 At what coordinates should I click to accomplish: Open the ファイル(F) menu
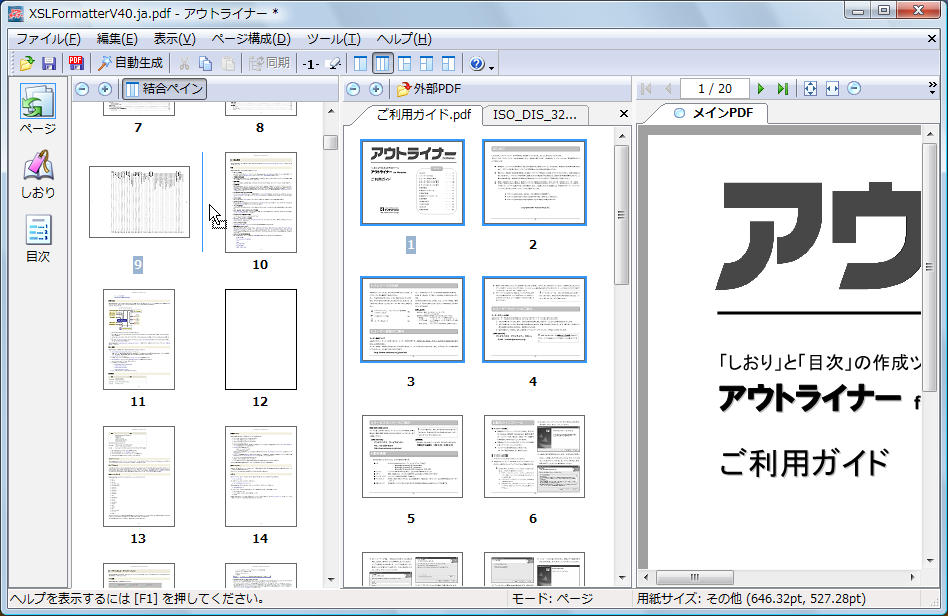(x=48, y=39)
